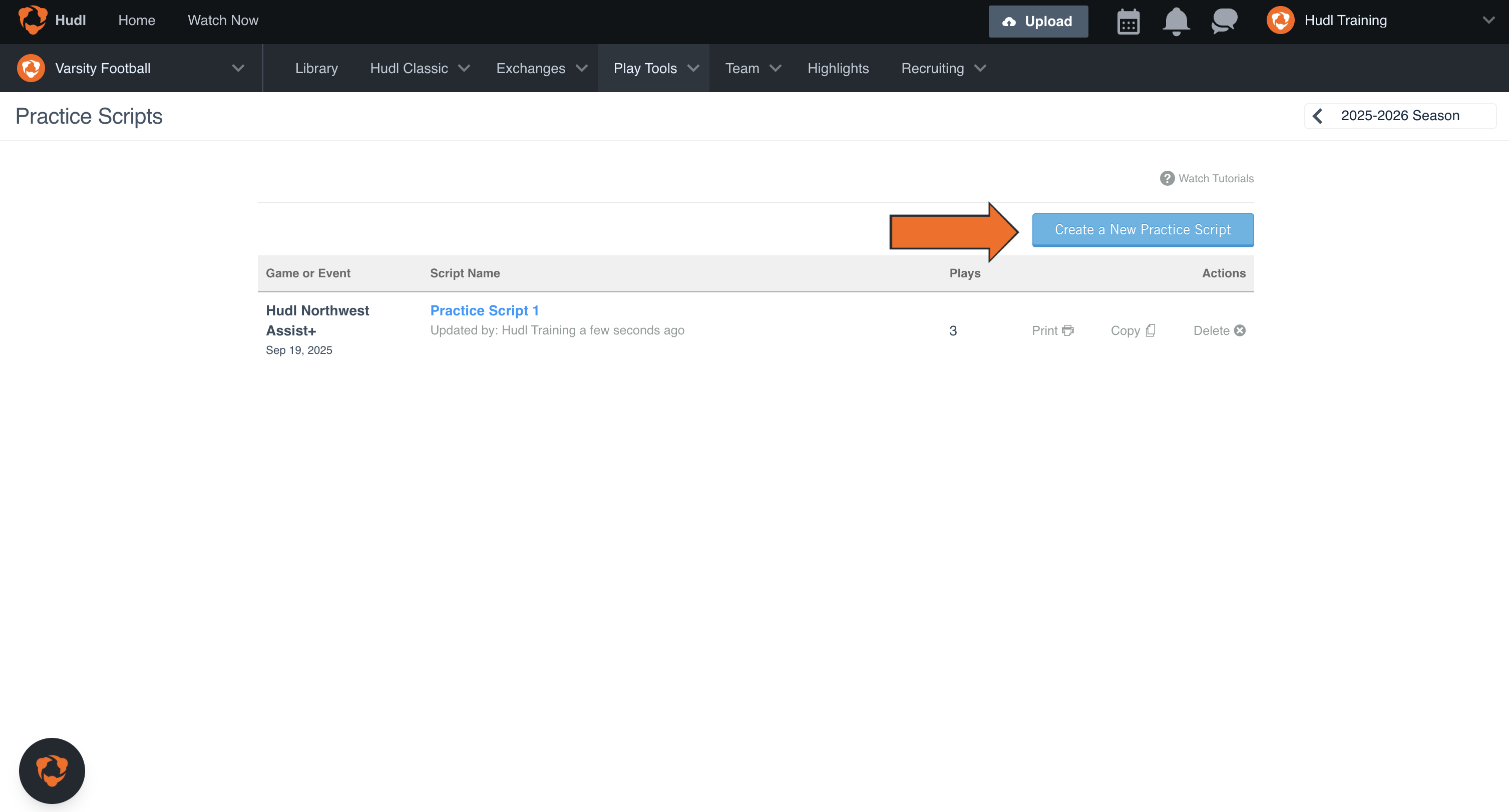
Task: Expand the Exchanges menu
Action: click(541, 69)
